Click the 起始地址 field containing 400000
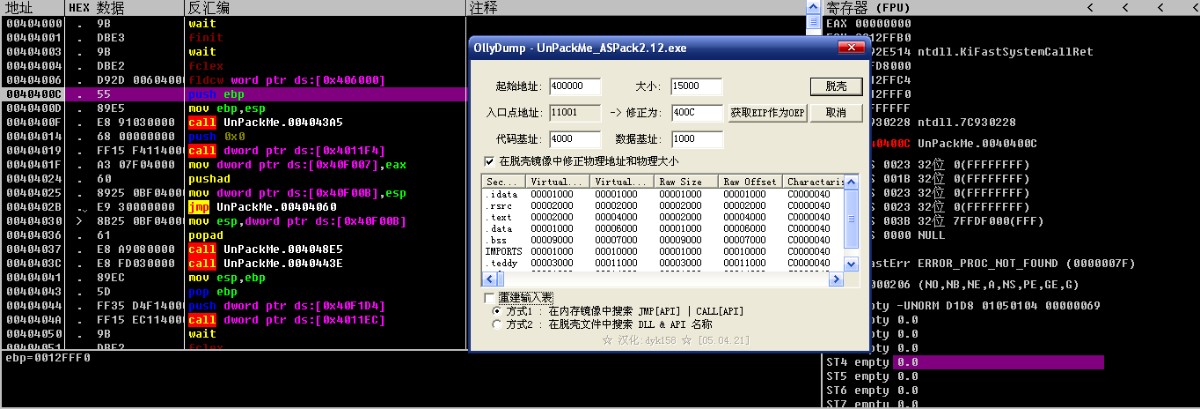The image size is (1200, 409). coord(574,87)
